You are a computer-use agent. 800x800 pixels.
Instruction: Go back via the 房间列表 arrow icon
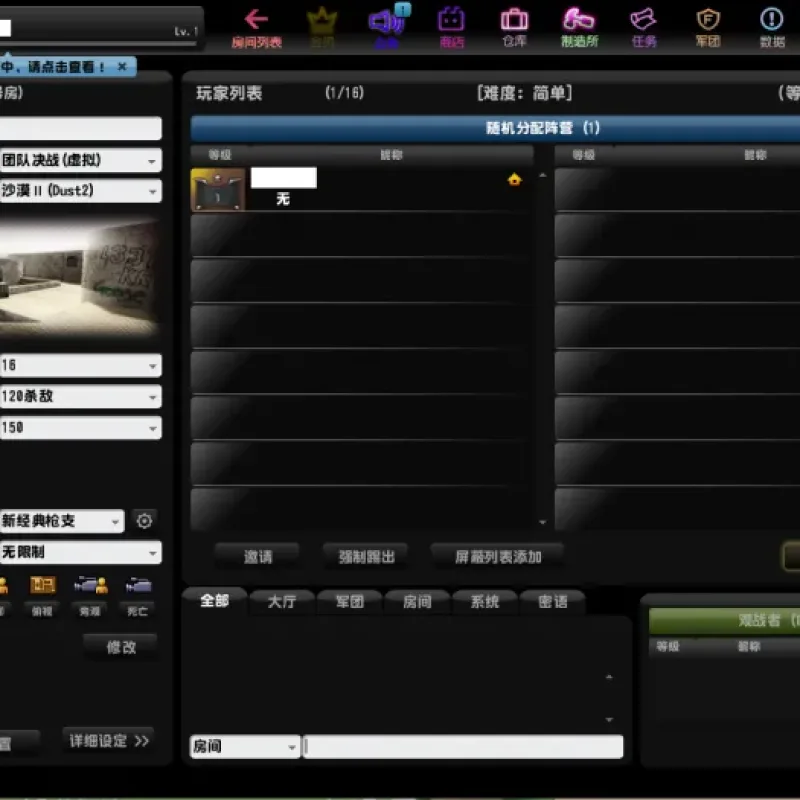coord(256,20)
